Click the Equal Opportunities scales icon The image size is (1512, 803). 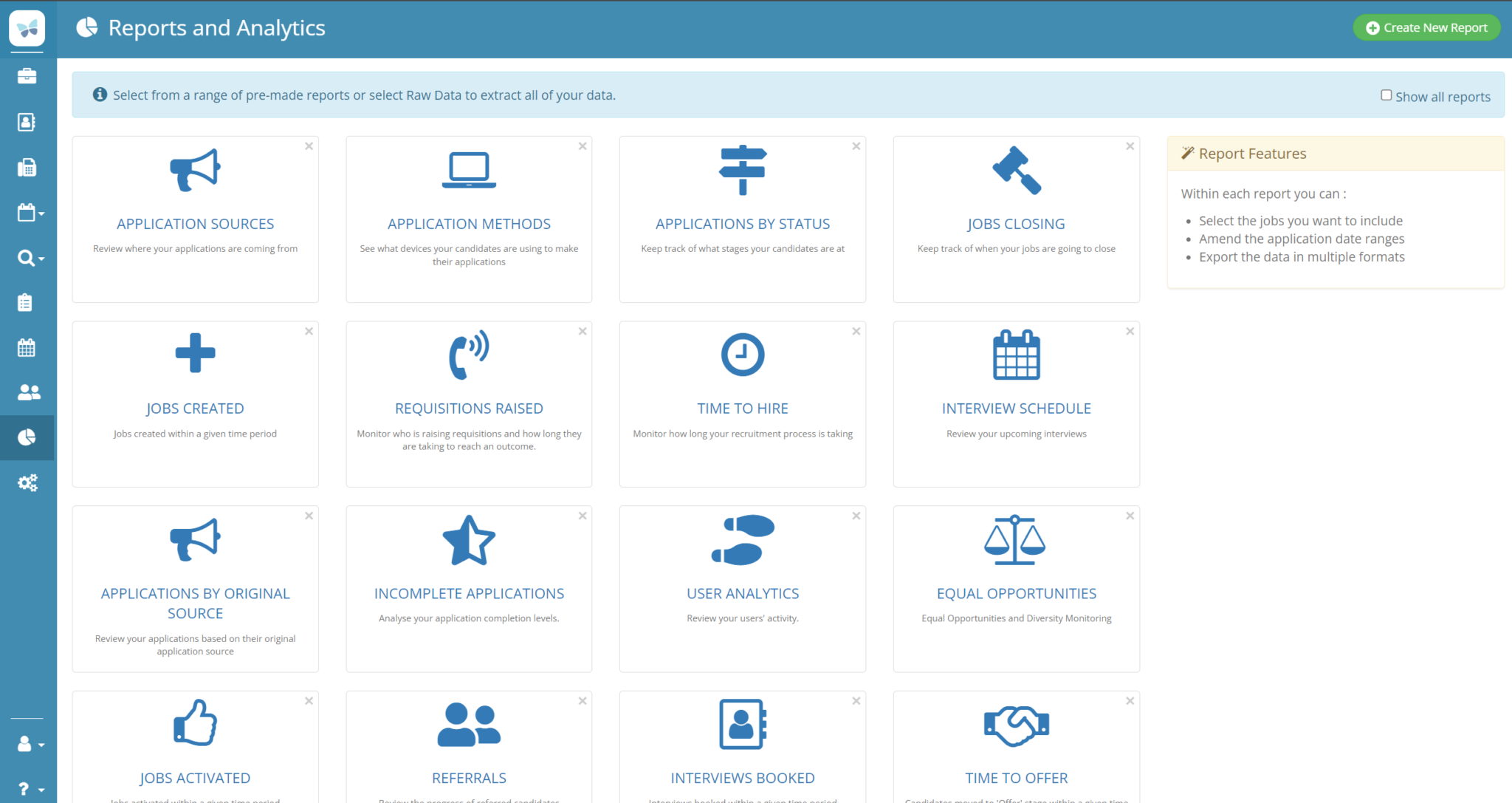pyautogui.click(x=1015, y=540)
